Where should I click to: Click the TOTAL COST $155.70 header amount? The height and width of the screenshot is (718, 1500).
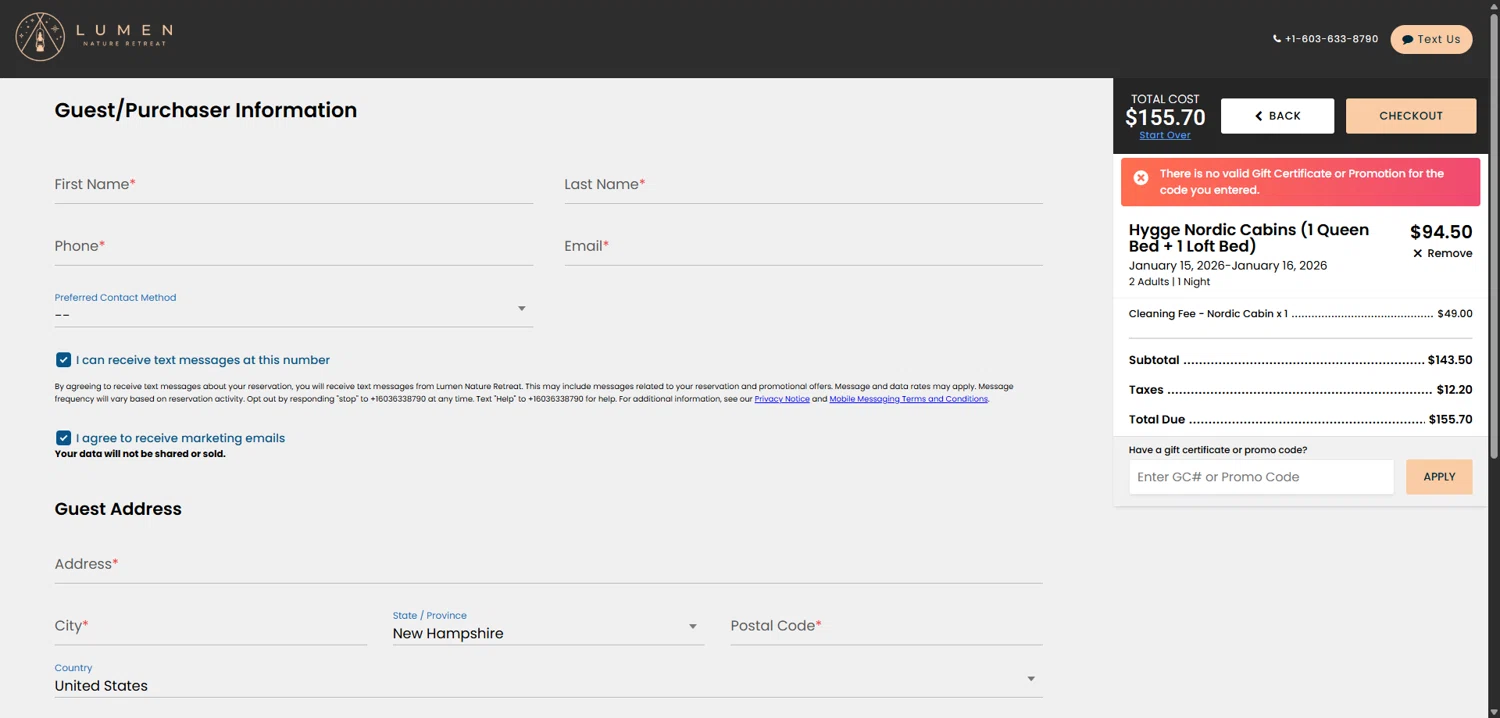(1165, 118)
